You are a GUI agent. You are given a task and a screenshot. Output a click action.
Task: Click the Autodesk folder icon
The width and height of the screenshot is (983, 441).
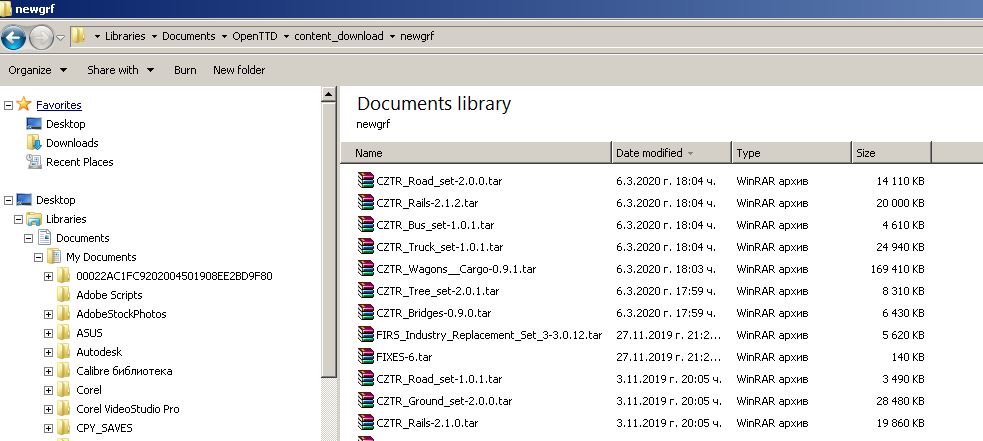63,351
